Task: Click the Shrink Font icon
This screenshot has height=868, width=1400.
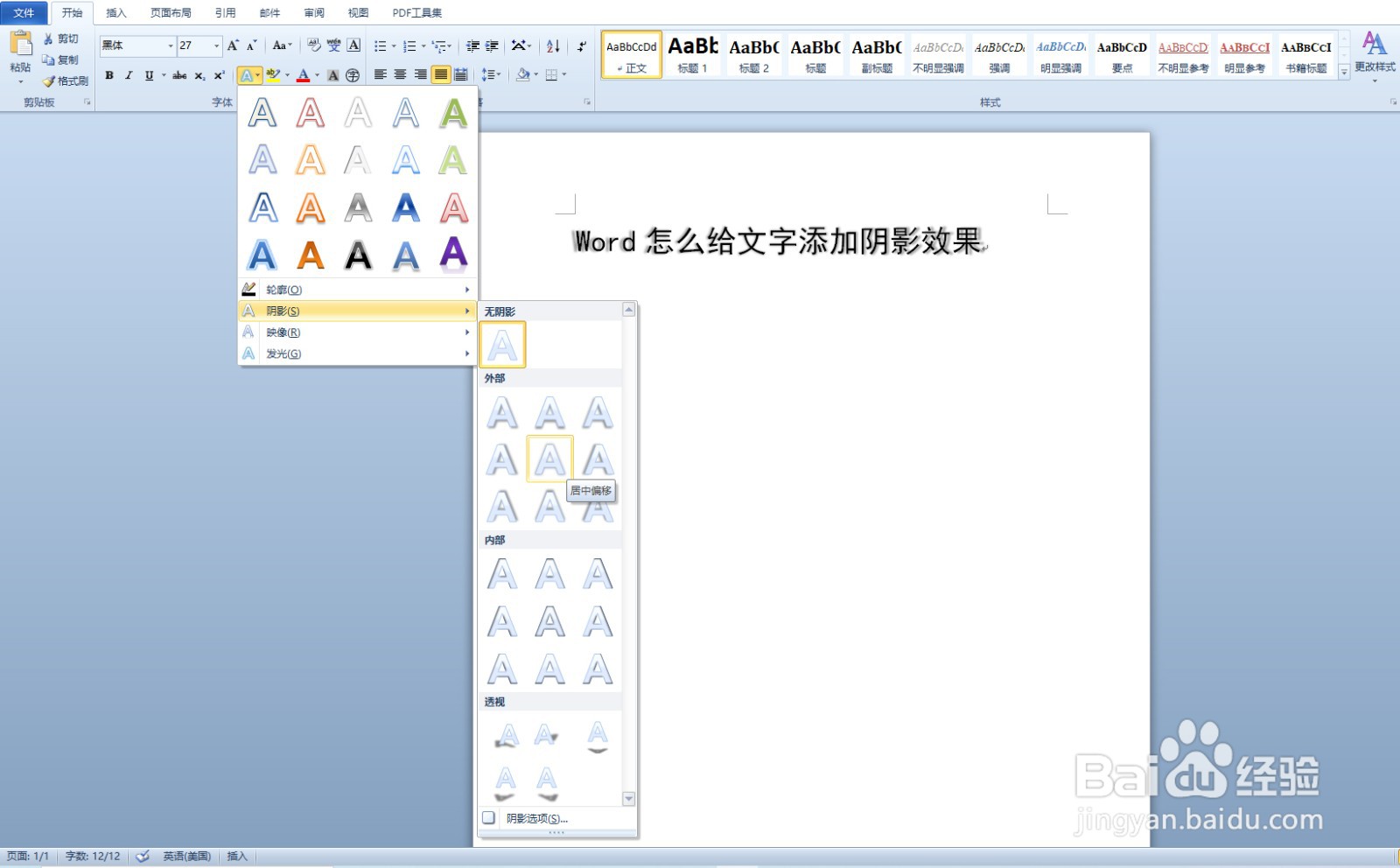Action: (251, 45)
